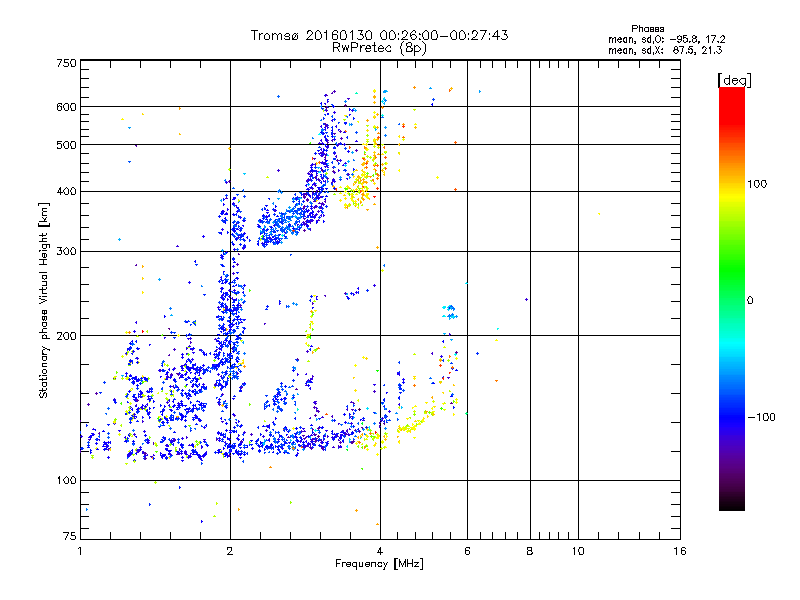Click the x-axis tick label '16'
This screenshot has height=600, width=800.
680,551
